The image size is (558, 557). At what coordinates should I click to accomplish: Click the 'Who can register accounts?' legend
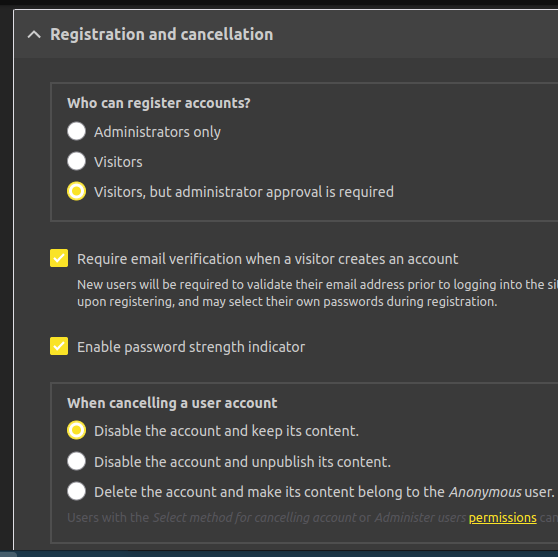tap(159, 103)
